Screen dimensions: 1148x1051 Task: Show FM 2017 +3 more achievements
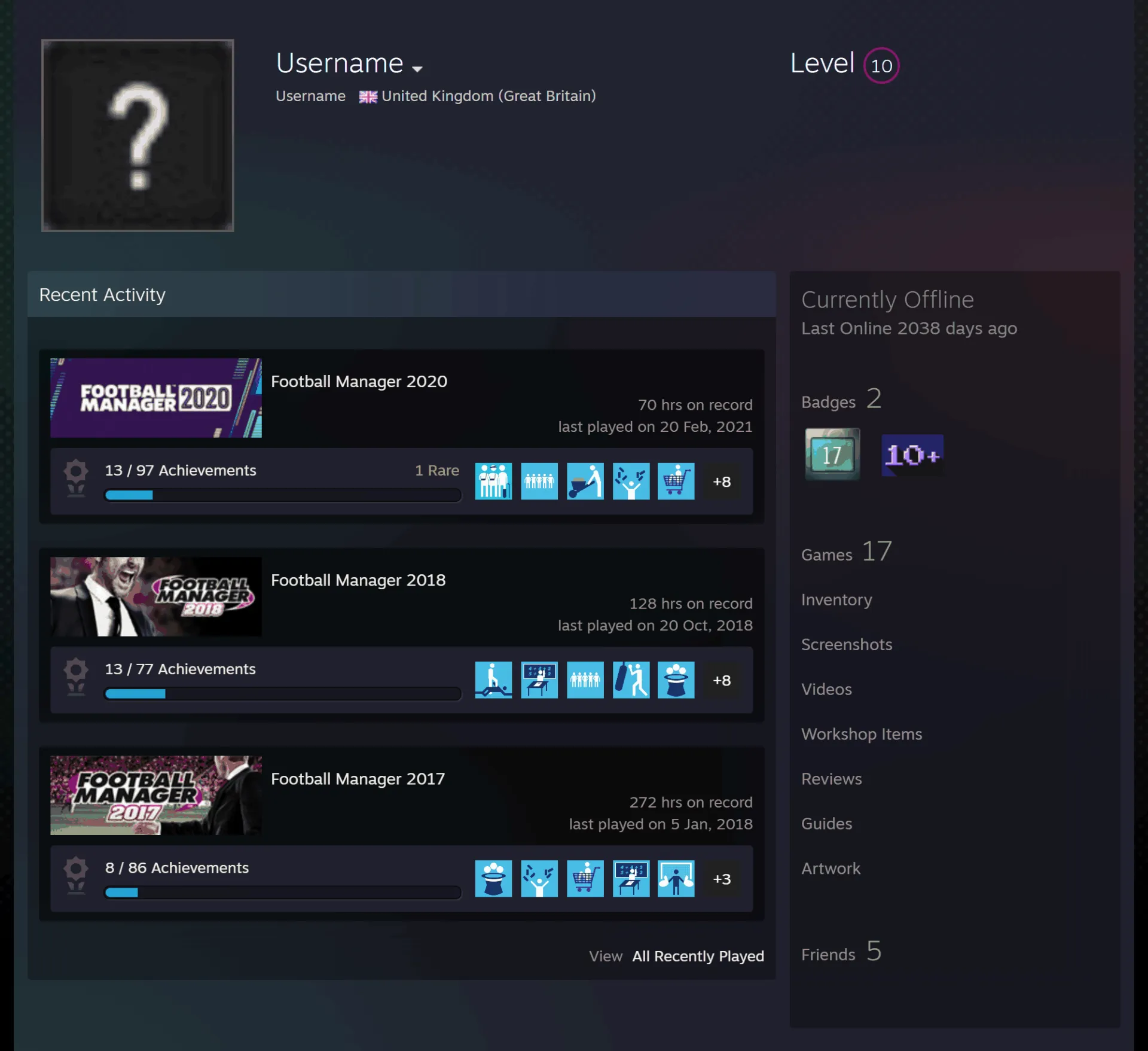[722, 878]
